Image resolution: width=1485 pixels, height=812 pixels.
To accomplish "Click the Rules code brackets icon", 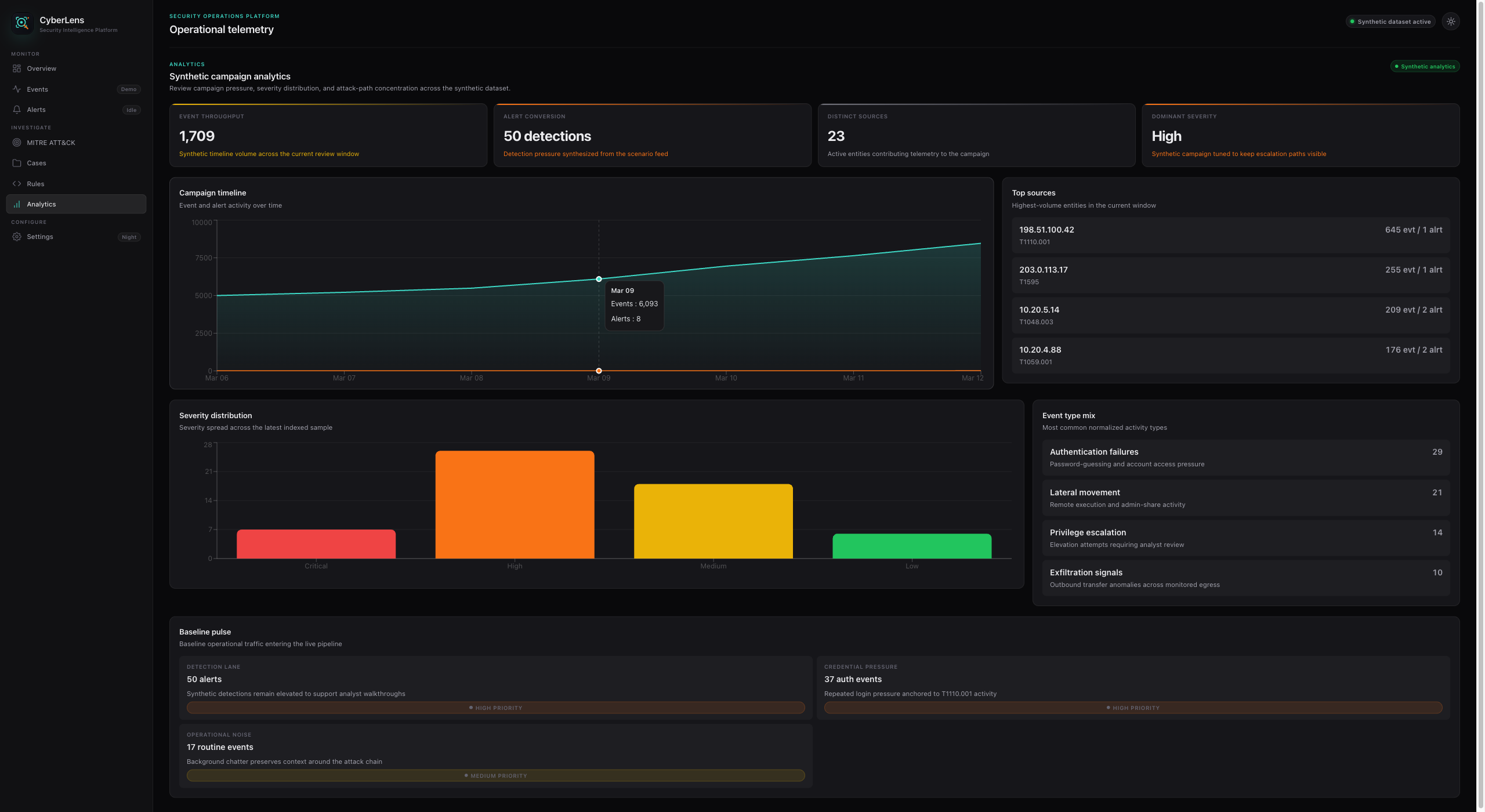I will coord(17,184).
